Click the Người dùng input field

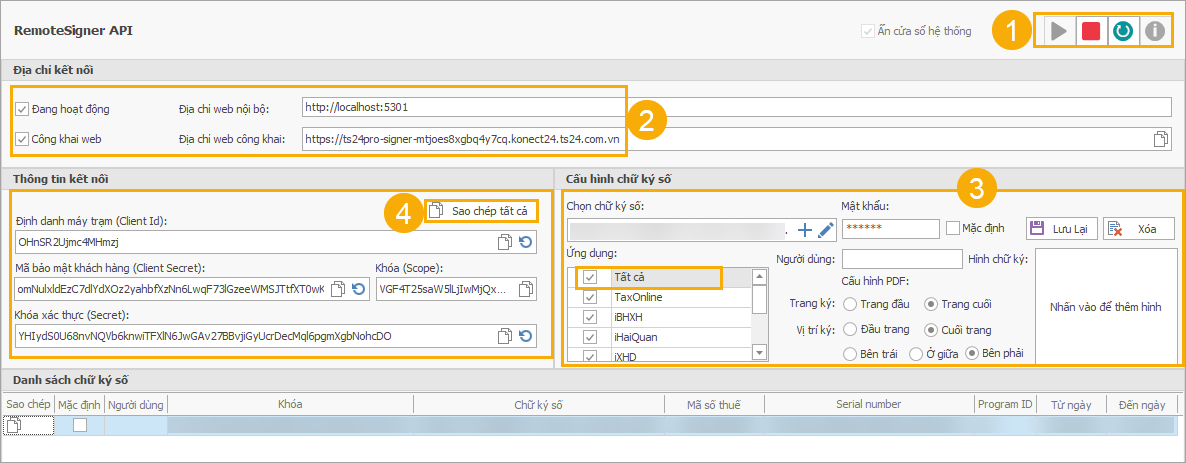[x=902, y=259]
